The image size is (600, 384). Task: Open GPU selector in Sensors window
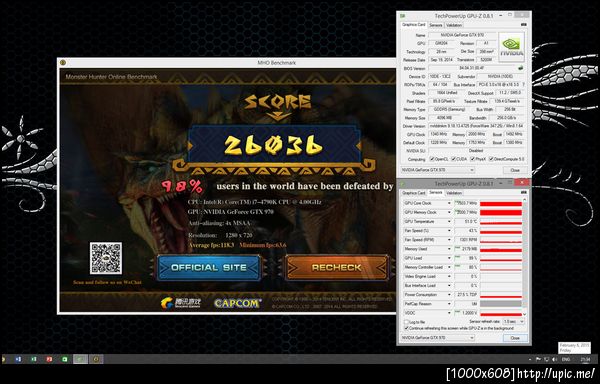click(438, 338)
